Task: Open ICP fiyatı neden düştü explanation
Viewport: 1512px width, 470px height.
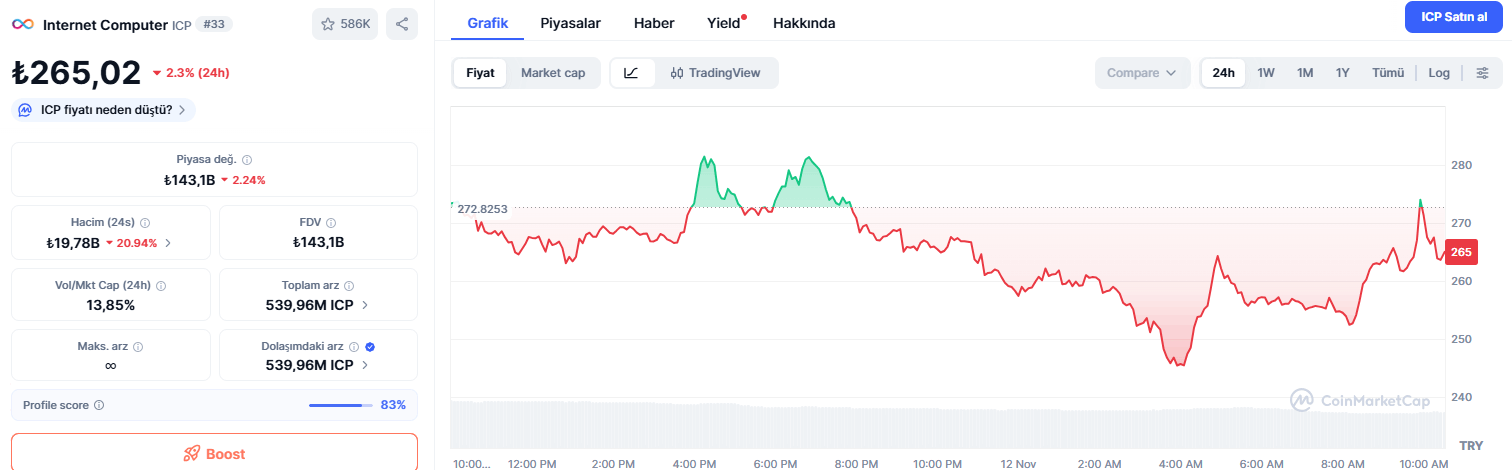Action: (104, 110)
